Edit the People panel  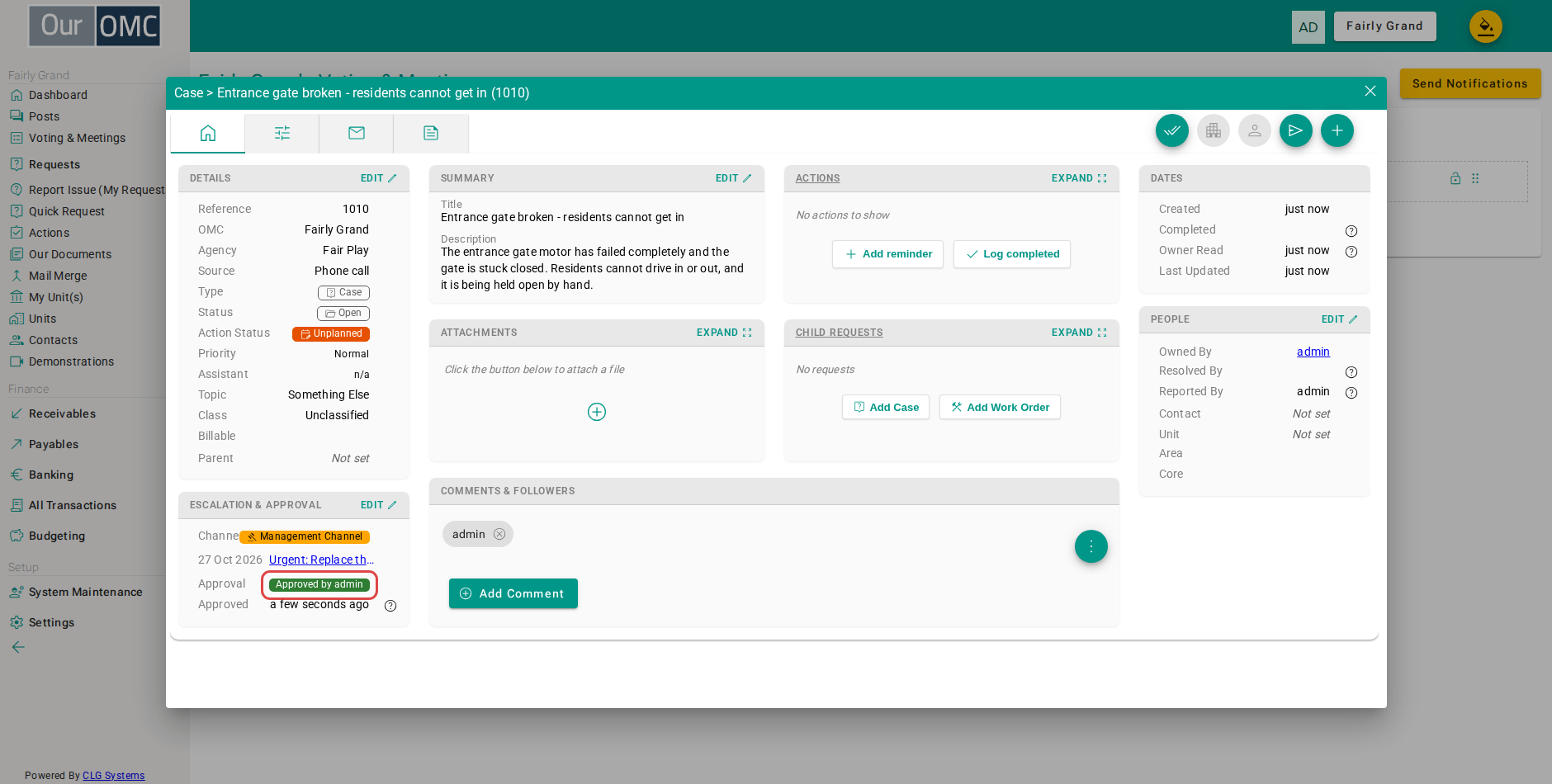(1340, 319)
